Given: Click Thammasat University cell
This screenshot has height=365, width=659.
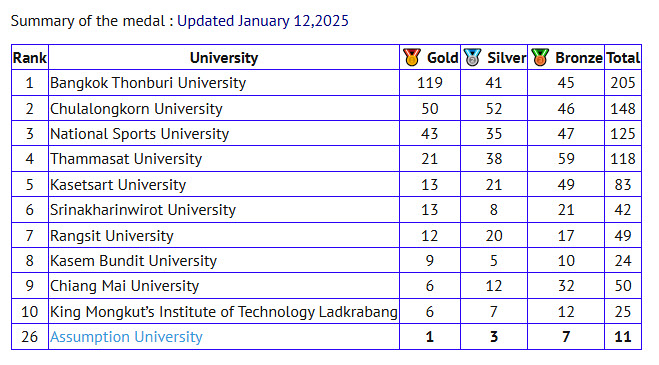Looking at the screenshot, I should [x=224, y=159].
